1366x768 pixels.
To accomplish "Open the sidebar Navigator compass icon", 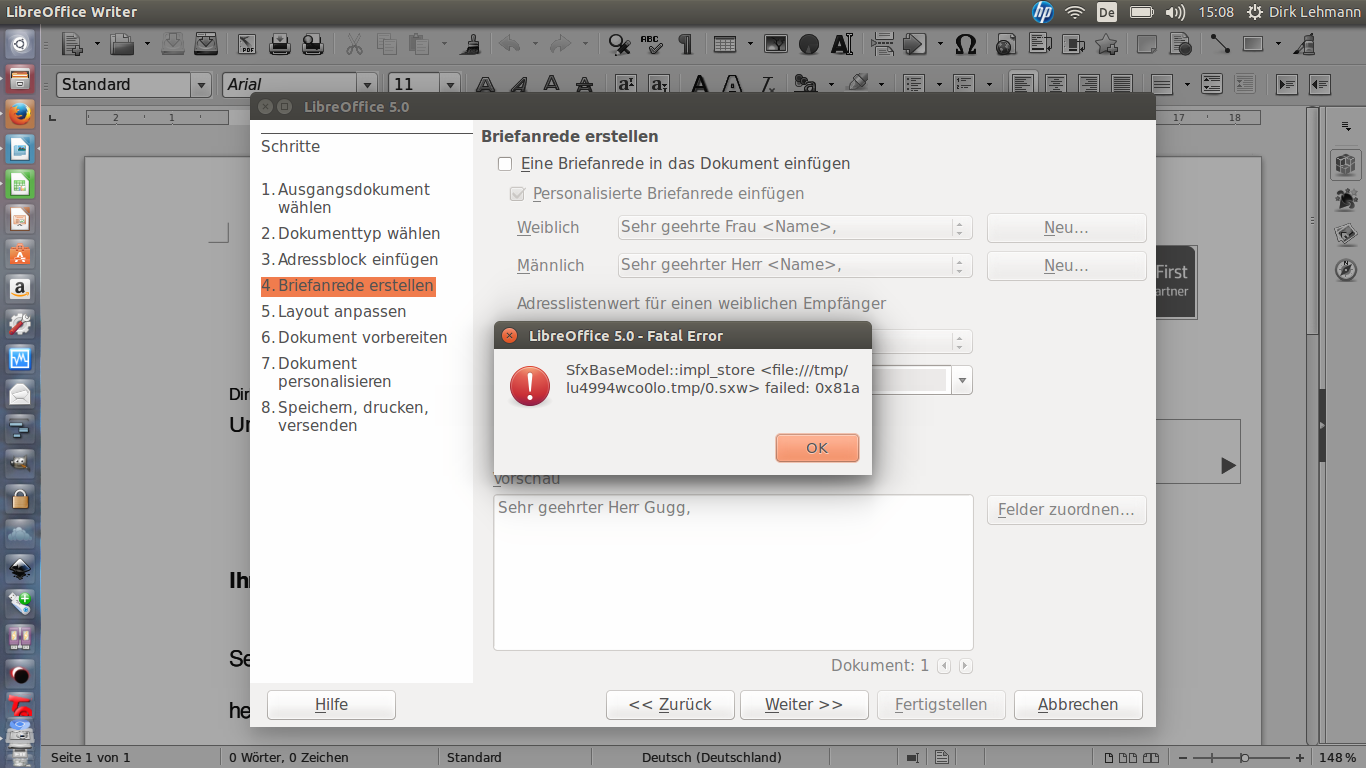I will coord(1345,270).
